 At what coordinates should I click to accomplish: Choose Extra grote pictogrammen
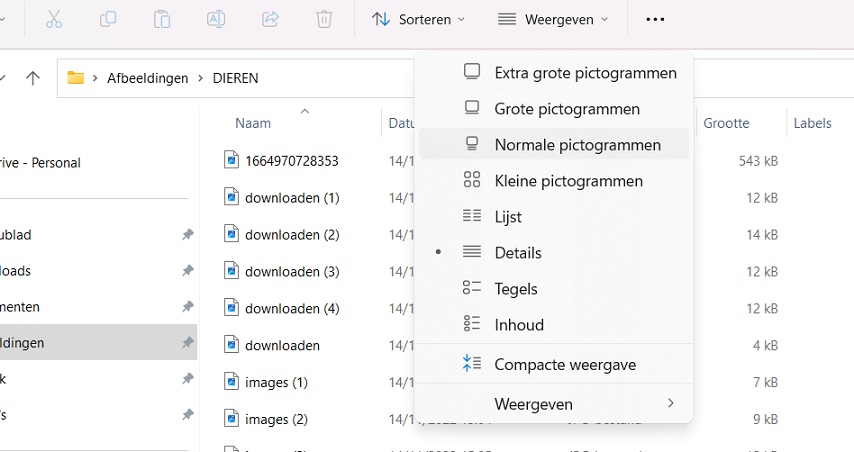[585, 73]
